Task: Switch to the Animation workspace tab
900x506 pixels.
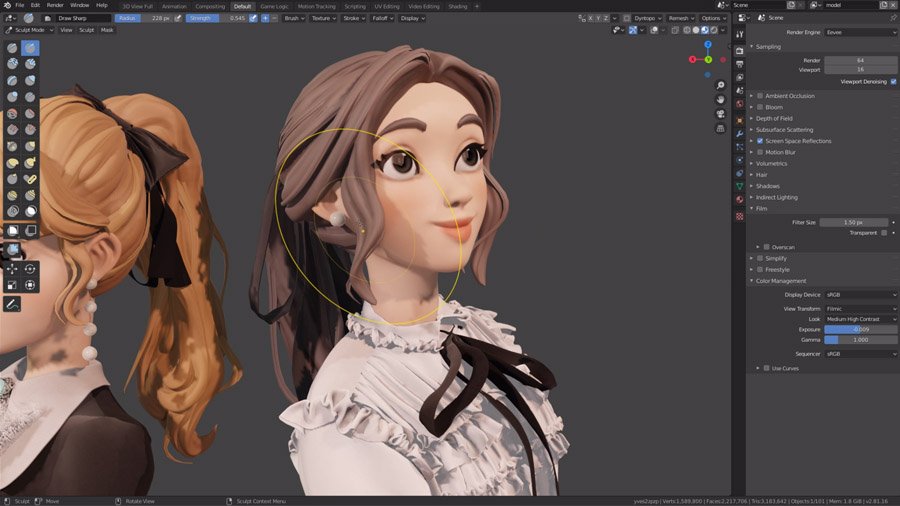Action: pyautogui.click(x=174, y=6)
